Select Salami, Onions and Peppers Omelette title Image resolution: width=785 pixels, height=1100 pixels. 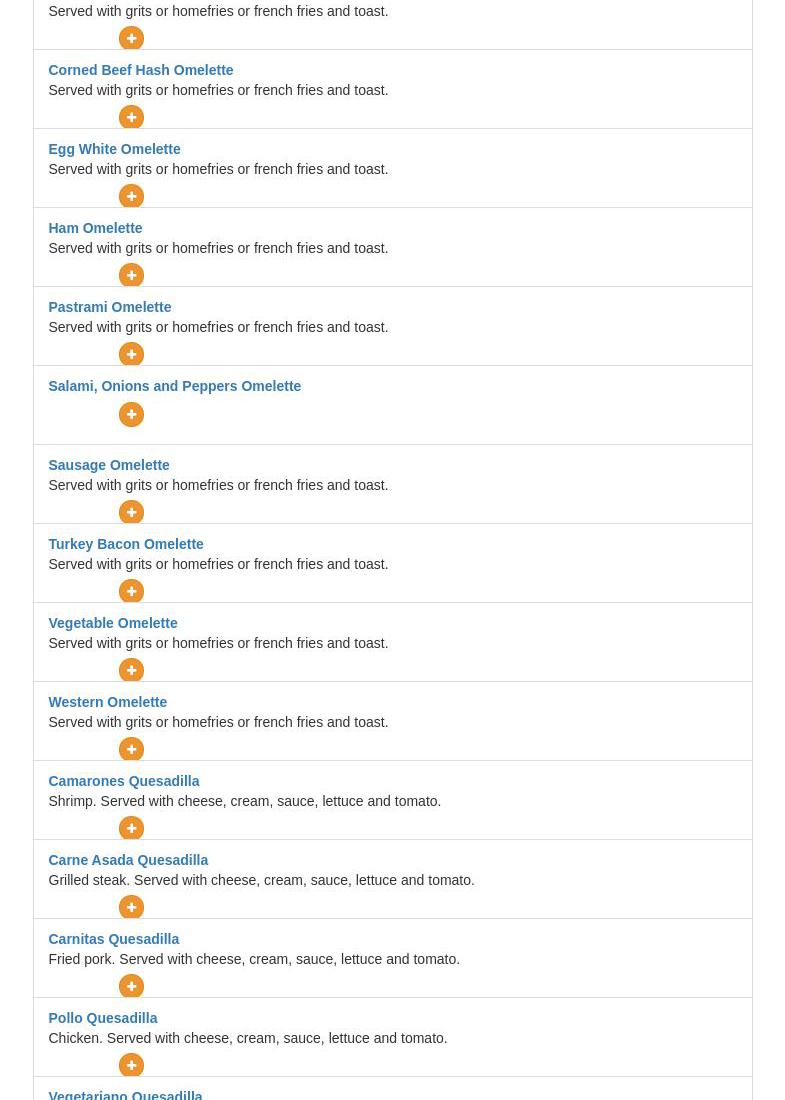click(174, 386)
